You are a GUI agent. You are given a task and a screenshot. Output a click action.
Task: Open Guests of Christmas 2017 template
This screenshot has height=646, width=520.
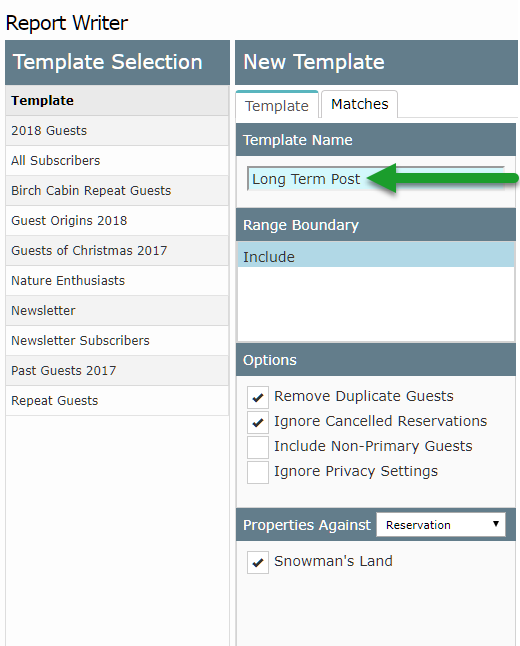(x=117, y=250)
